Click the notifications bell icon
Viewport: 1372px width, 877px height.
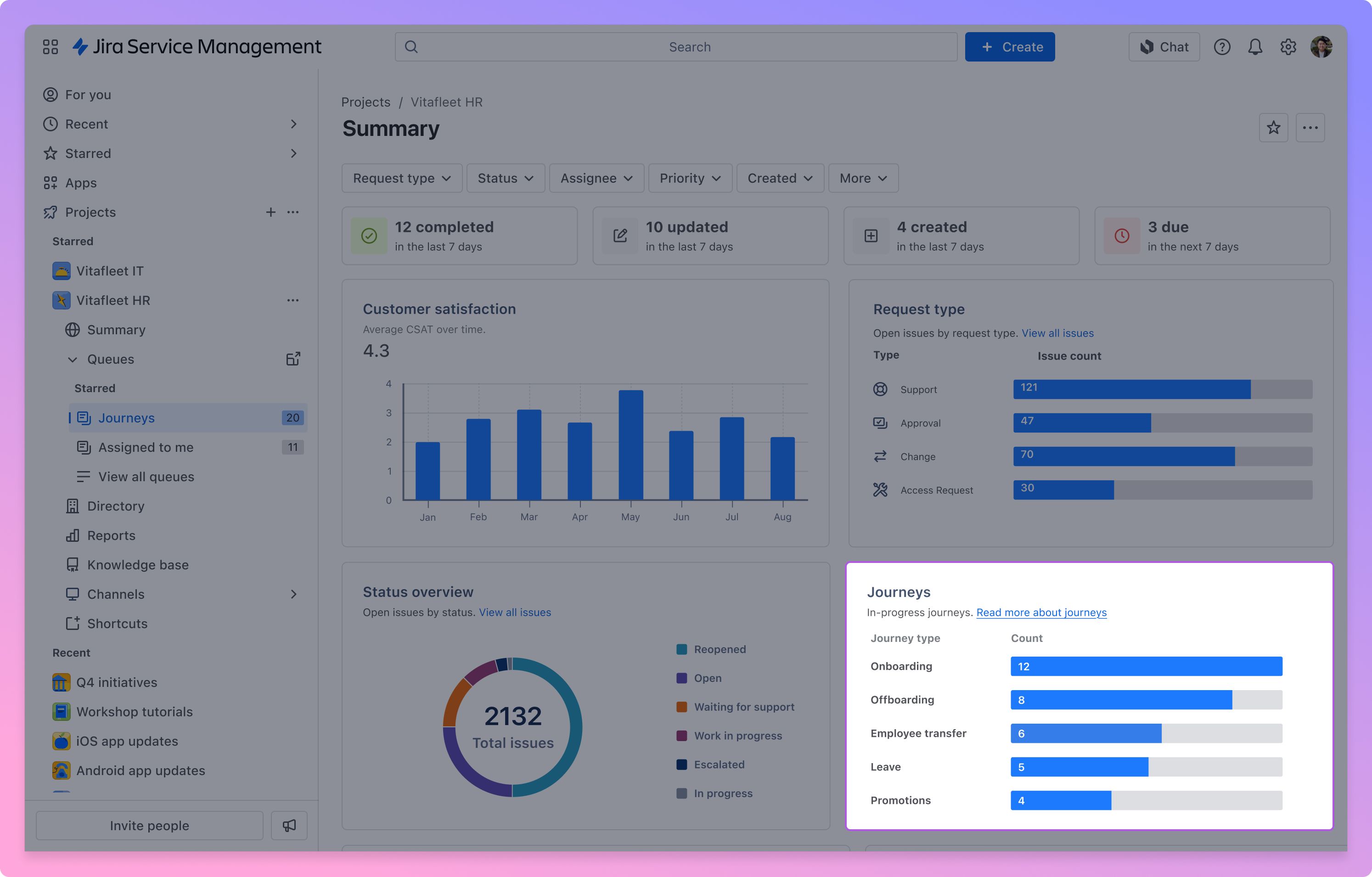[1254, 47]
